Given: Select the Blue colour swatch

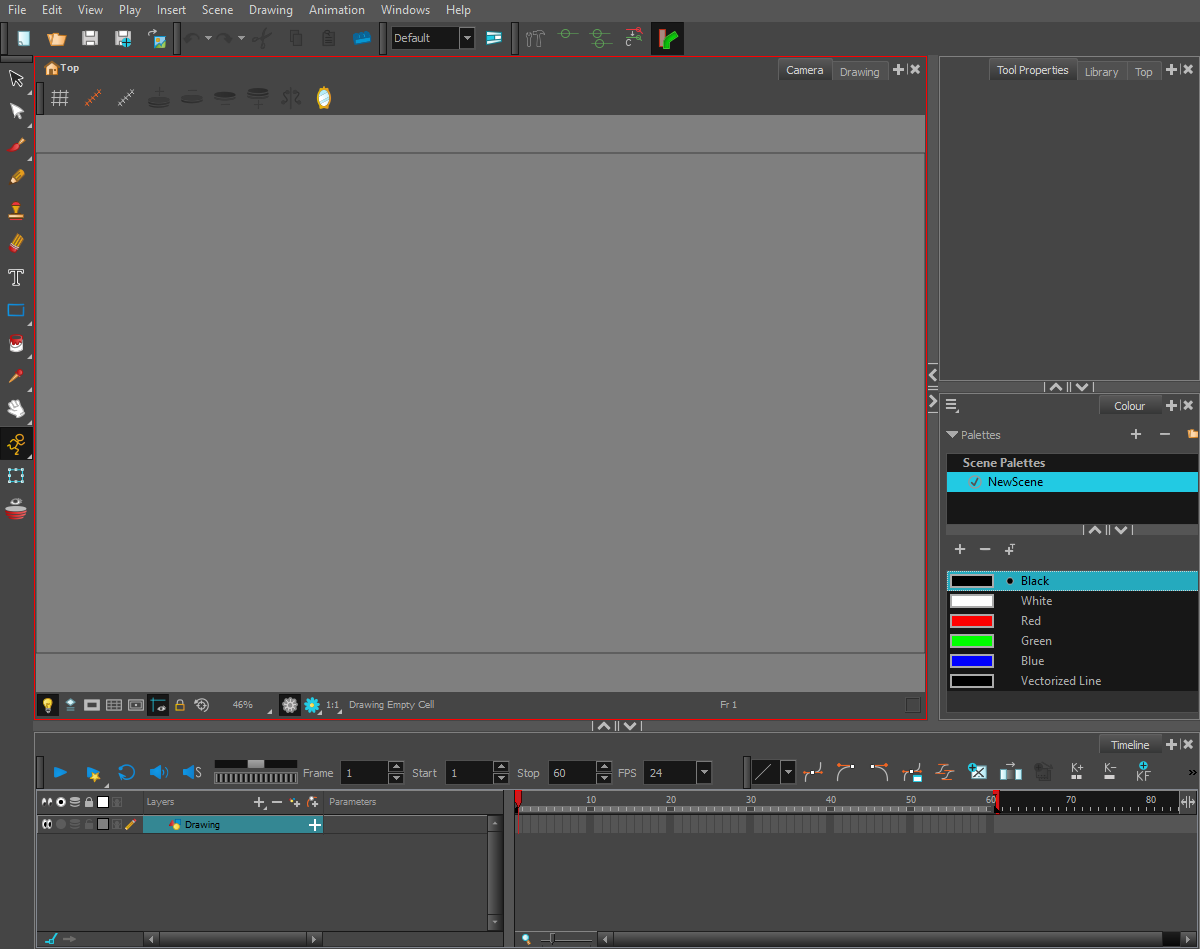Looking at the screenshot, I should (972, 661).
